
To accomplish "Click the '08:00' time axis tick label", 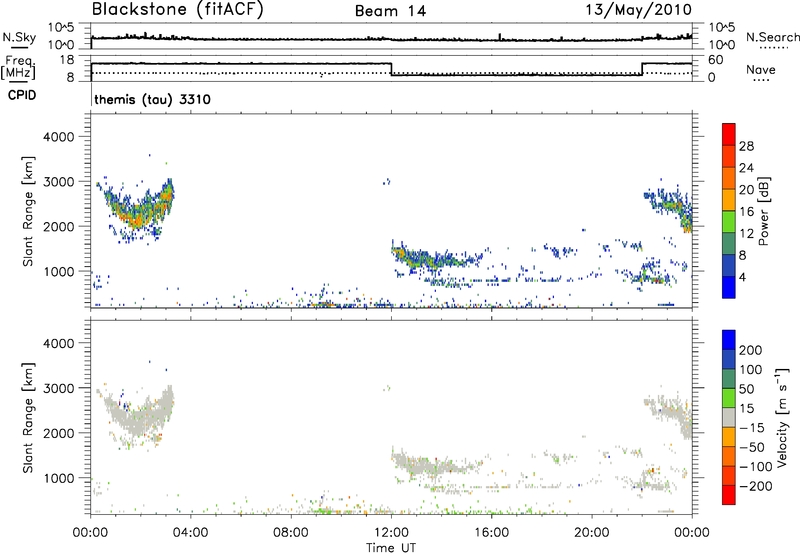I will 291,533.
